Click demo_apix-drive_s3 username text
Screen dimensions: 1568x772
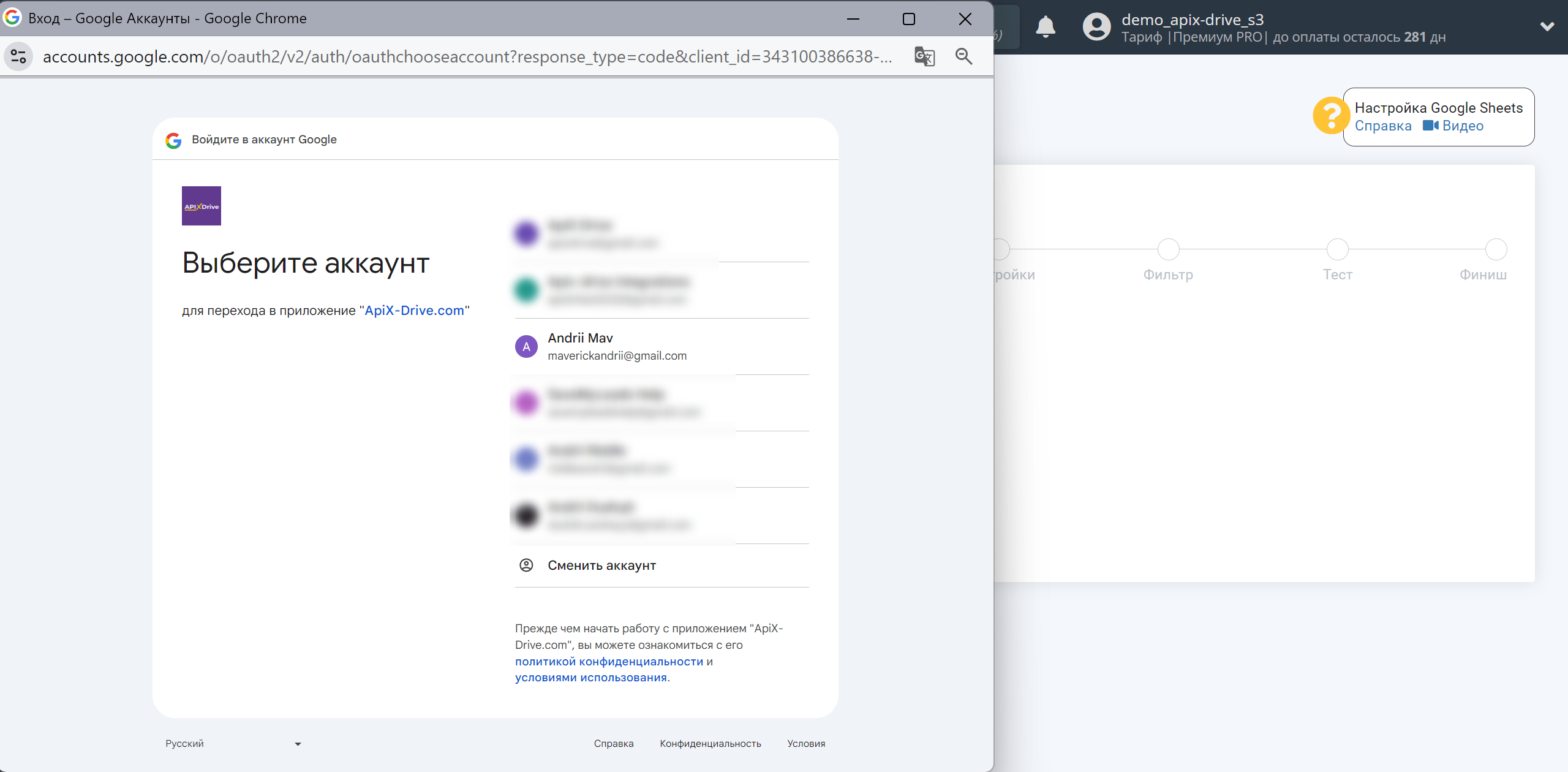click(x=1193, y=20)
